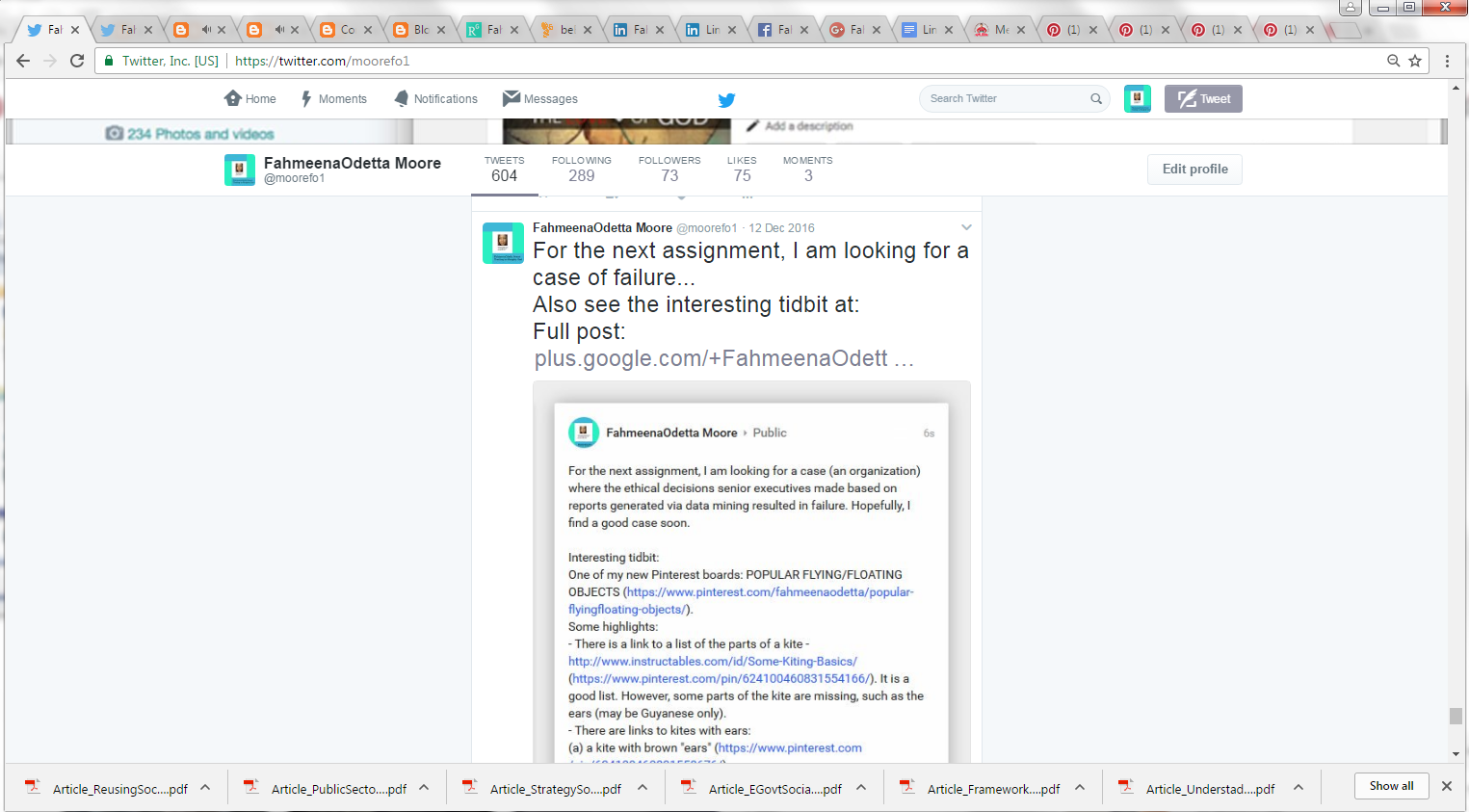This screenshot has height=812, width=1469.
Task: Click the new tab button after last tab
Action: 1345,30
